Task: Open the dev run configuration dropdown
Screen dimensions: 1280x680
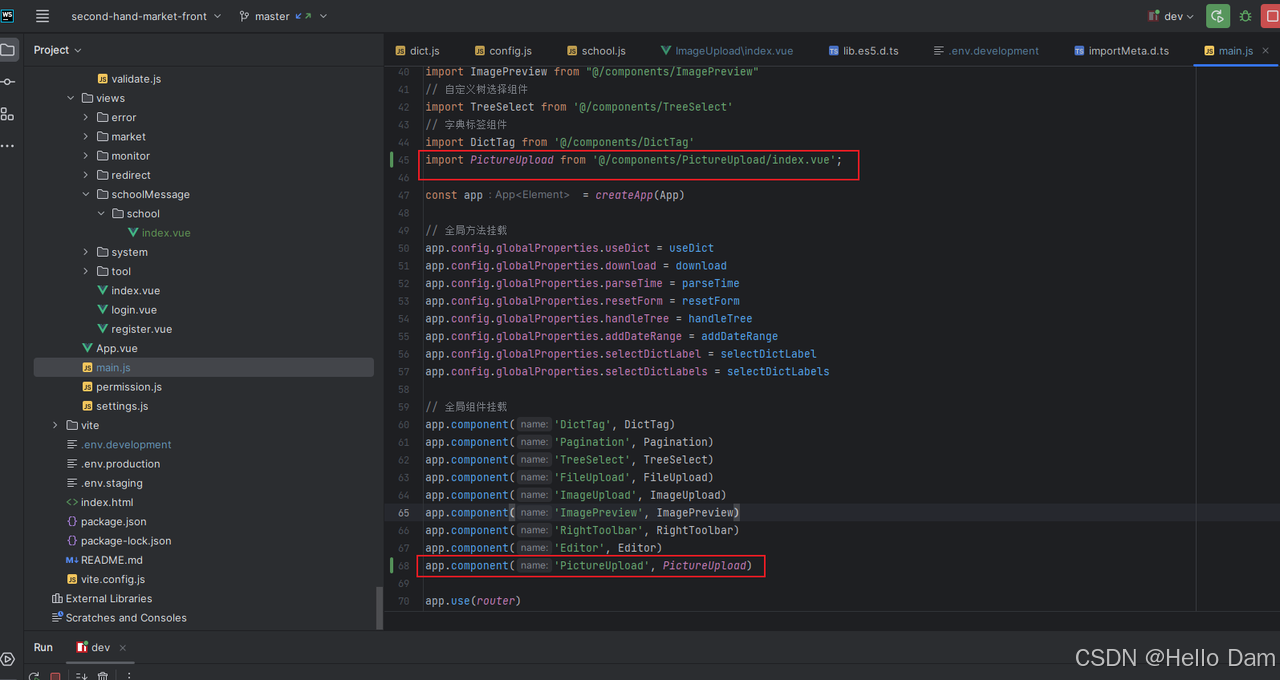Action: 1171,16
